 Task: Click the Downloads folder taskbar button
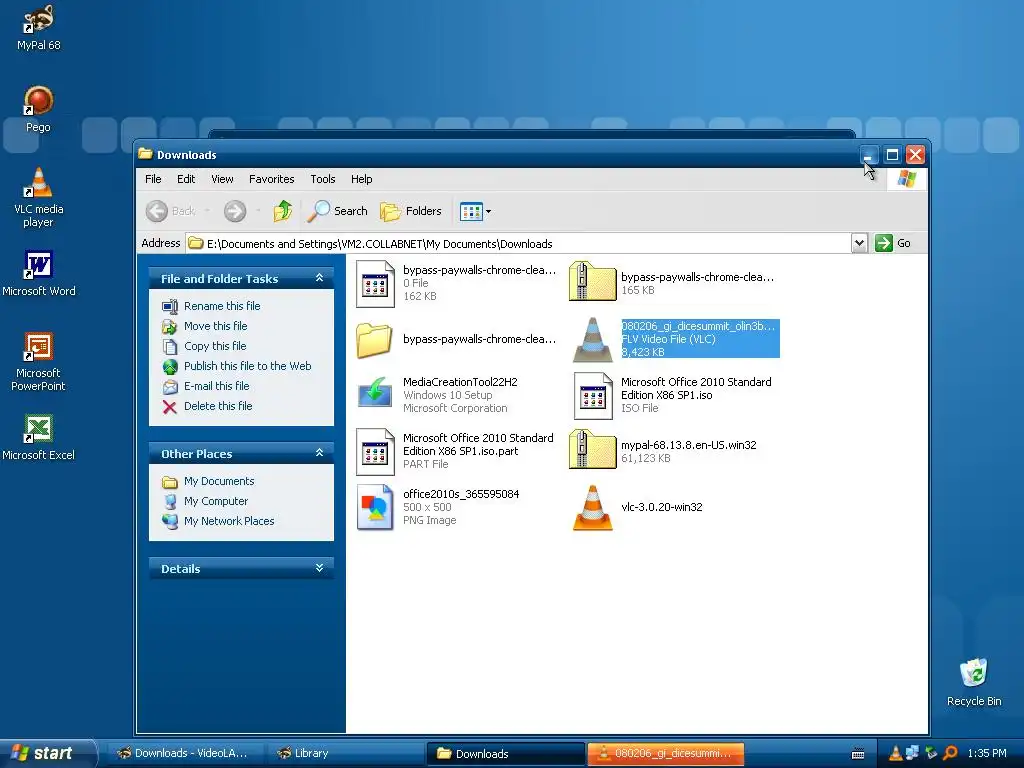coord(504,753)
